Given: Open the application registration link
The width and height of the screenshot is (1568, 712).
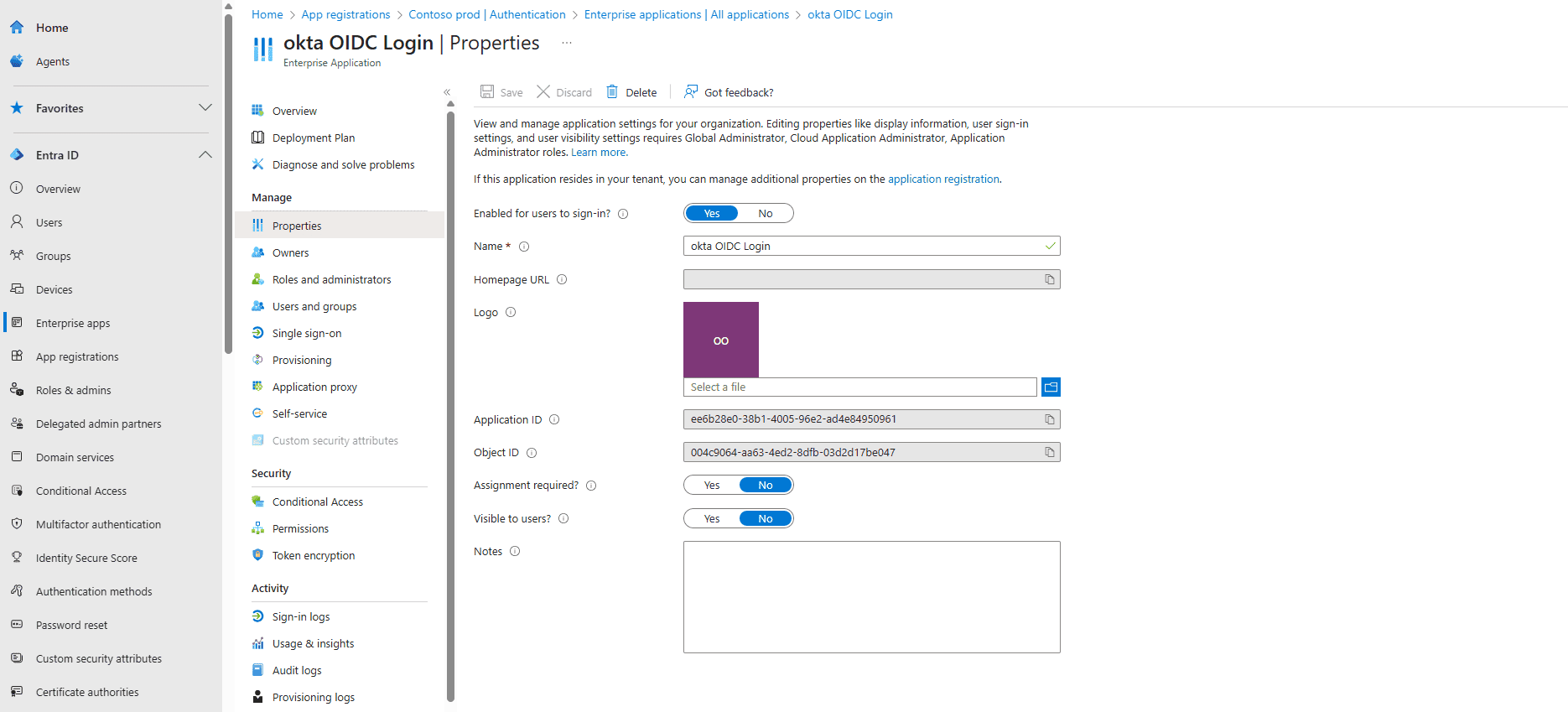Looking at the screenshot, I should tap(943, 179).
